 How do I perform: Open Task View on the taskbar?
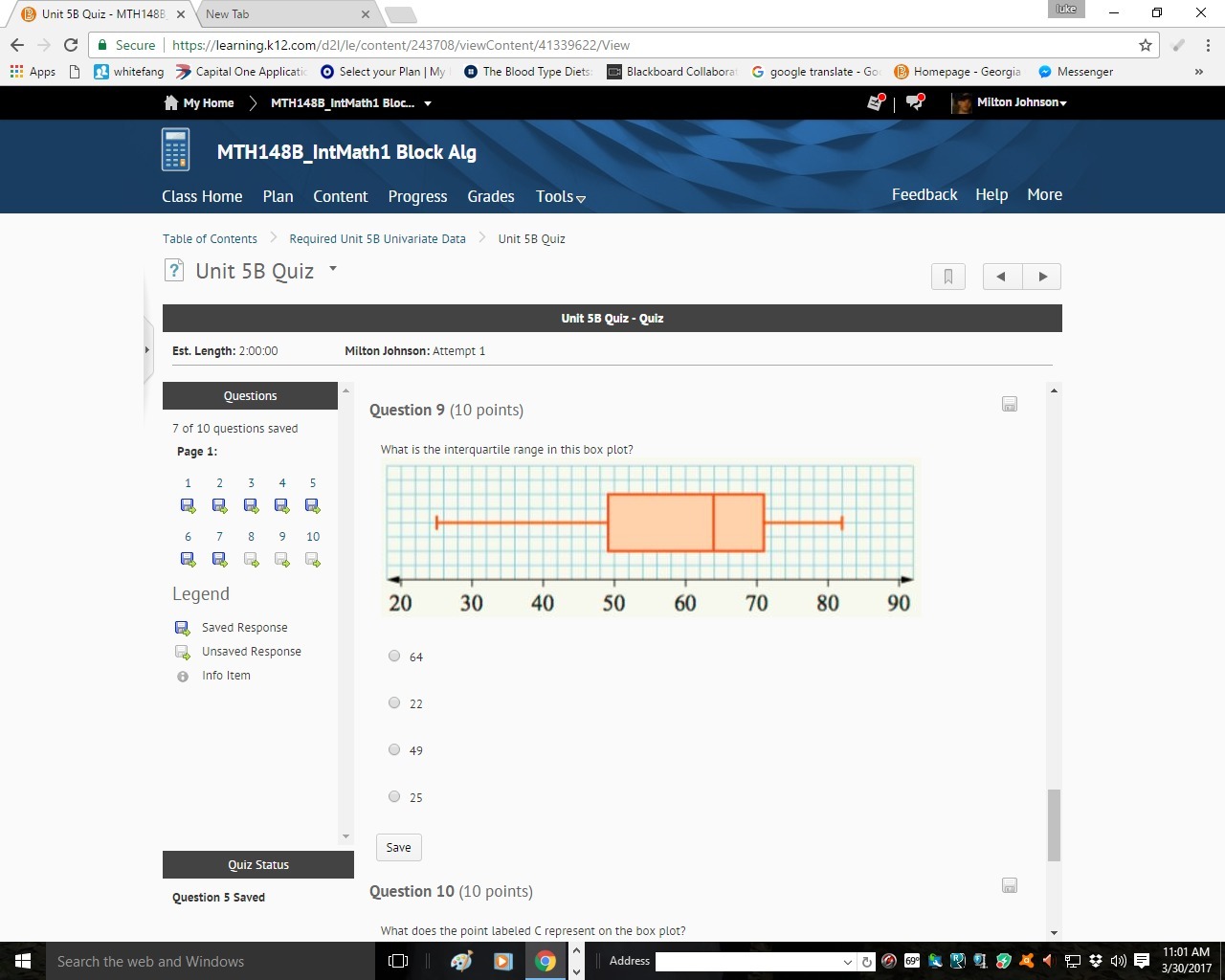pos(398,961)
